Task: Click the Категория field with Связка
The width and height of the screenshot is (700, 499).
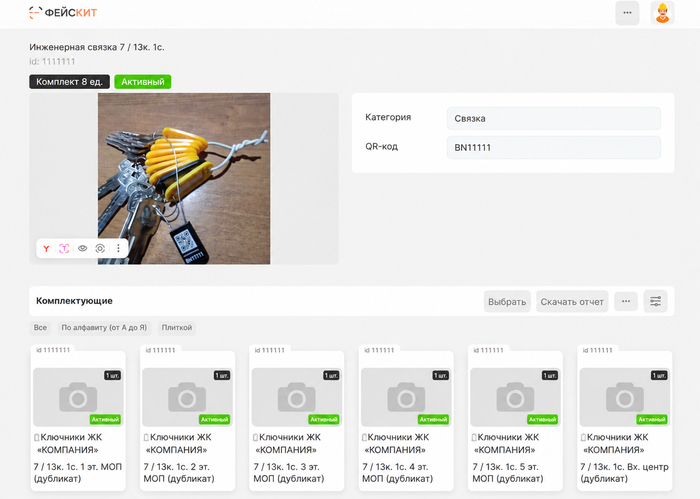Action: (554, 118)
